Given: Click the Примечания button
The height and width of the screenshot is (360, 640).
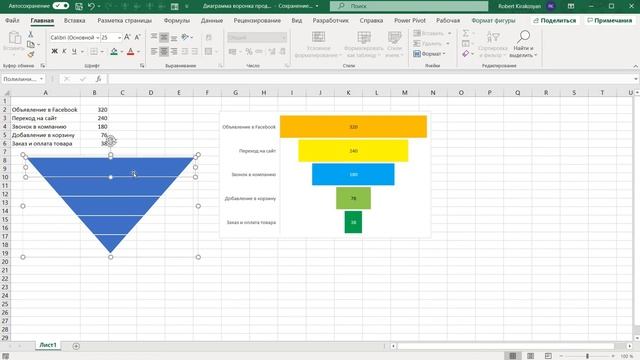Looking at the screenshot, I should (x=609, y=20).
